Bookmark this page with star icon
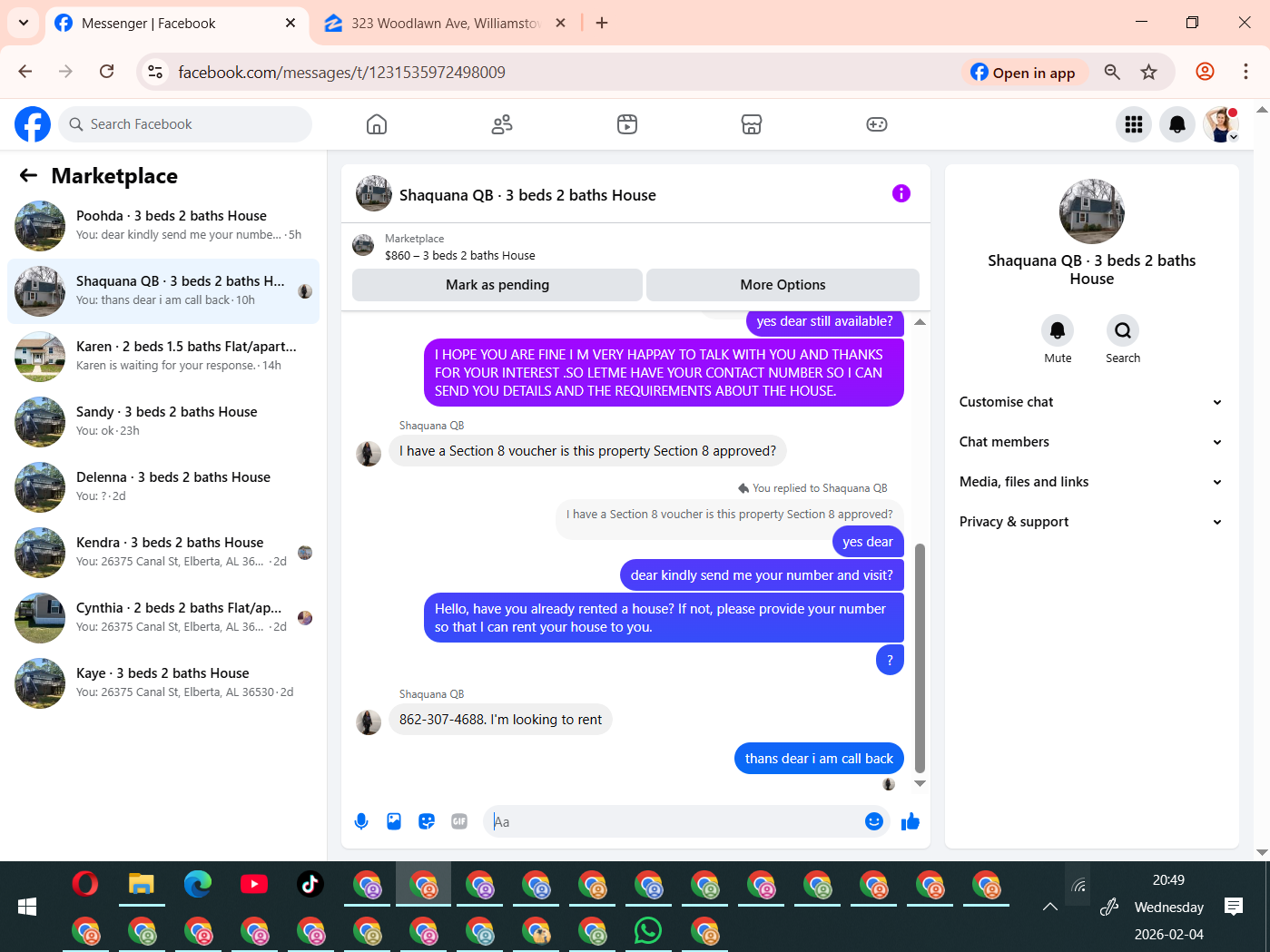This screenshot has height=952, width=1270. coord(1149,72)
